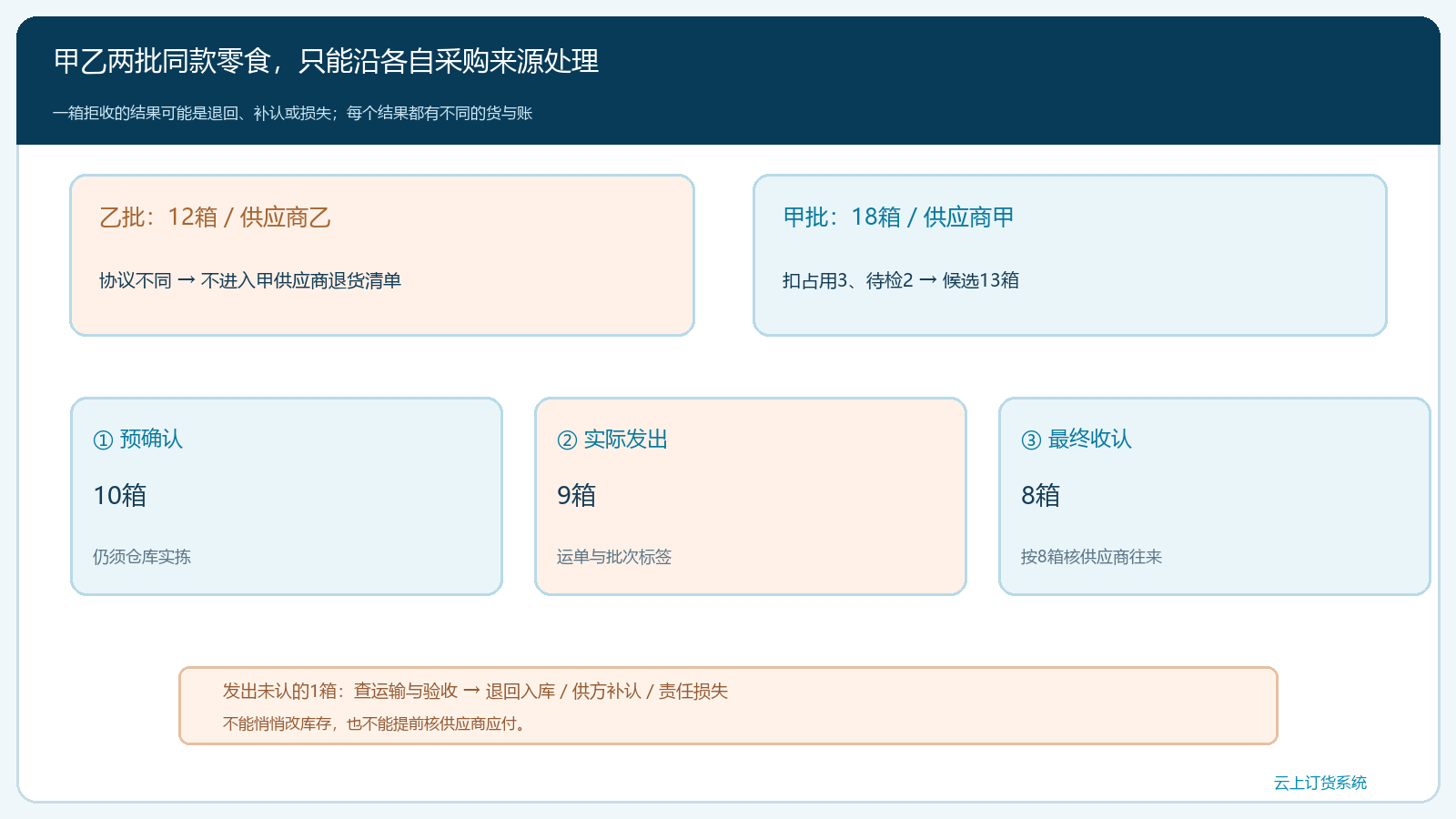Click the 运单与批次标签 note
This screenshot has width=1456, height=819.
point(614,557)
